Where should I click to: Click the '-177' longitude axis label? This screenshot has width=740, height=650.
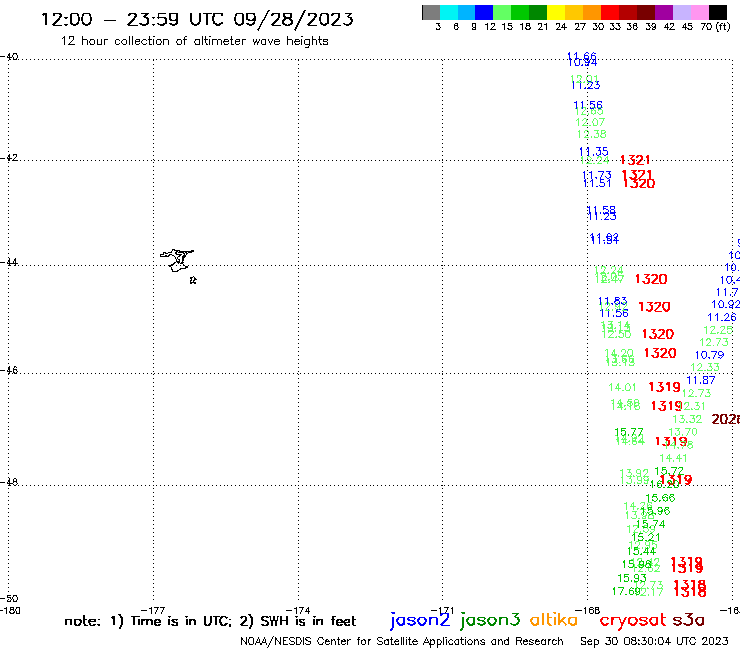click(x=153, y=610)
